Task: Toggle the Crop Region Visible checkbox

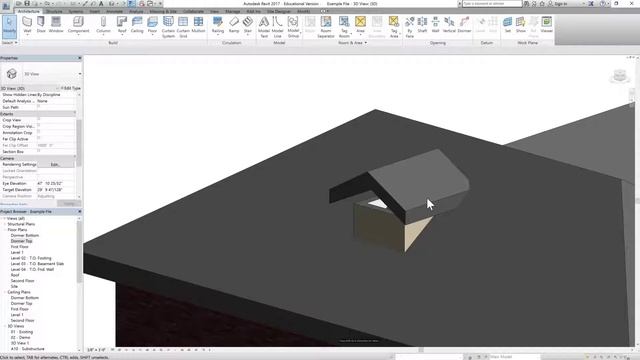Action: tap(39, 126)
